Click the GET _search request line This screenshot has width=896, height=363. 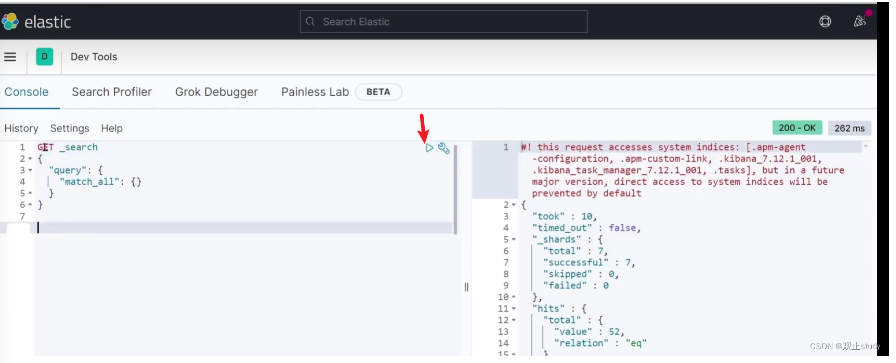pos(67,147)
